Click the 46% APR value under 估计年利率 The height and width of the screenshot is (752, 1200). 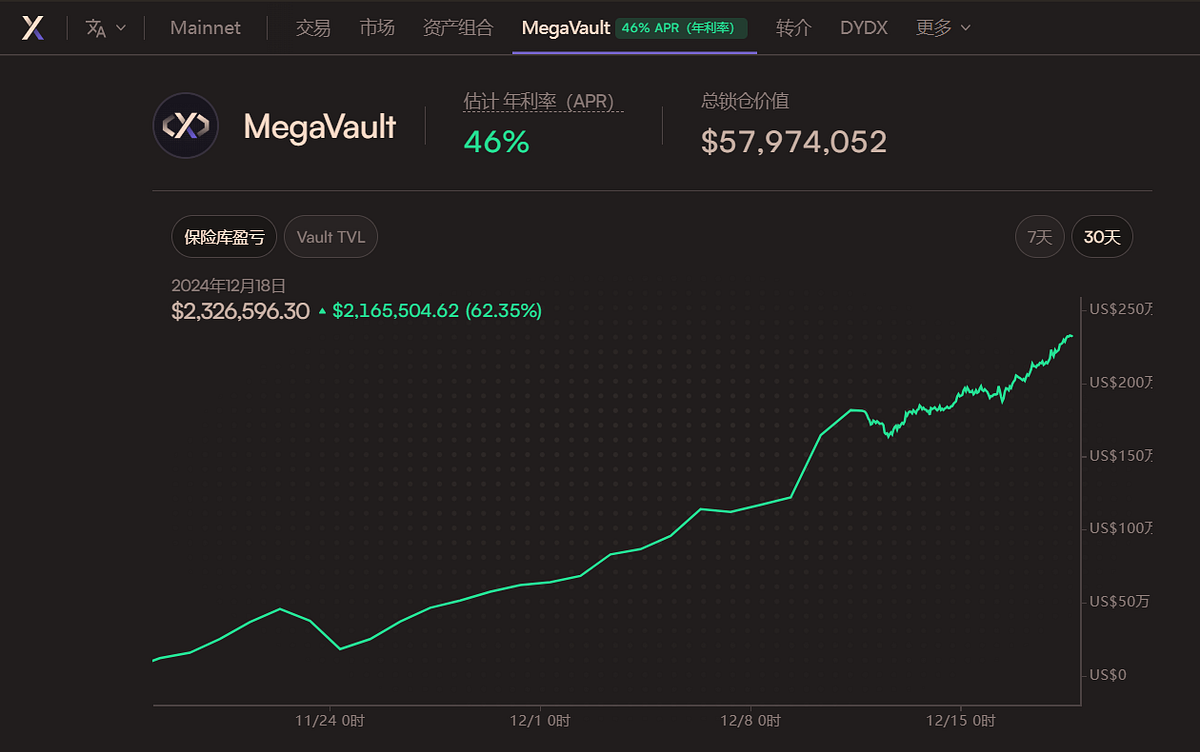point(495,142)
